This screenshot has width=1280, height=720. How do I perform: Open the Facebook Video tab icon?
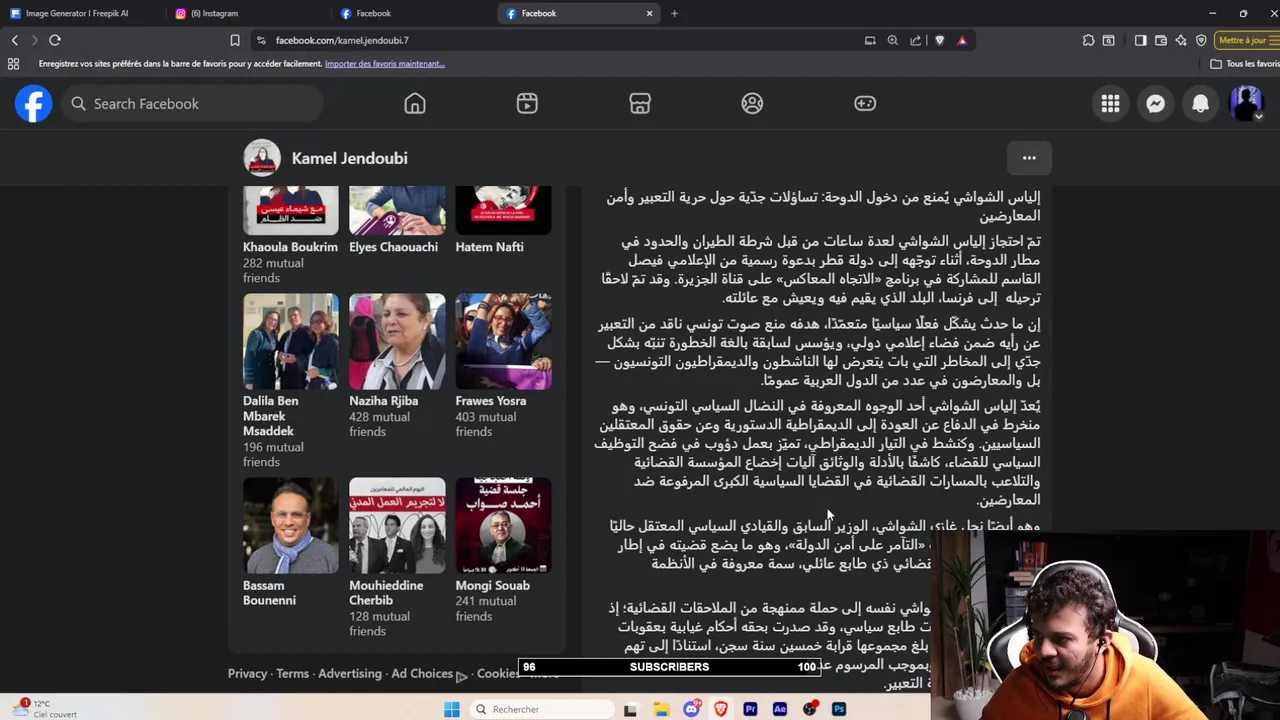pyautogui.click(x=527, y=104)
